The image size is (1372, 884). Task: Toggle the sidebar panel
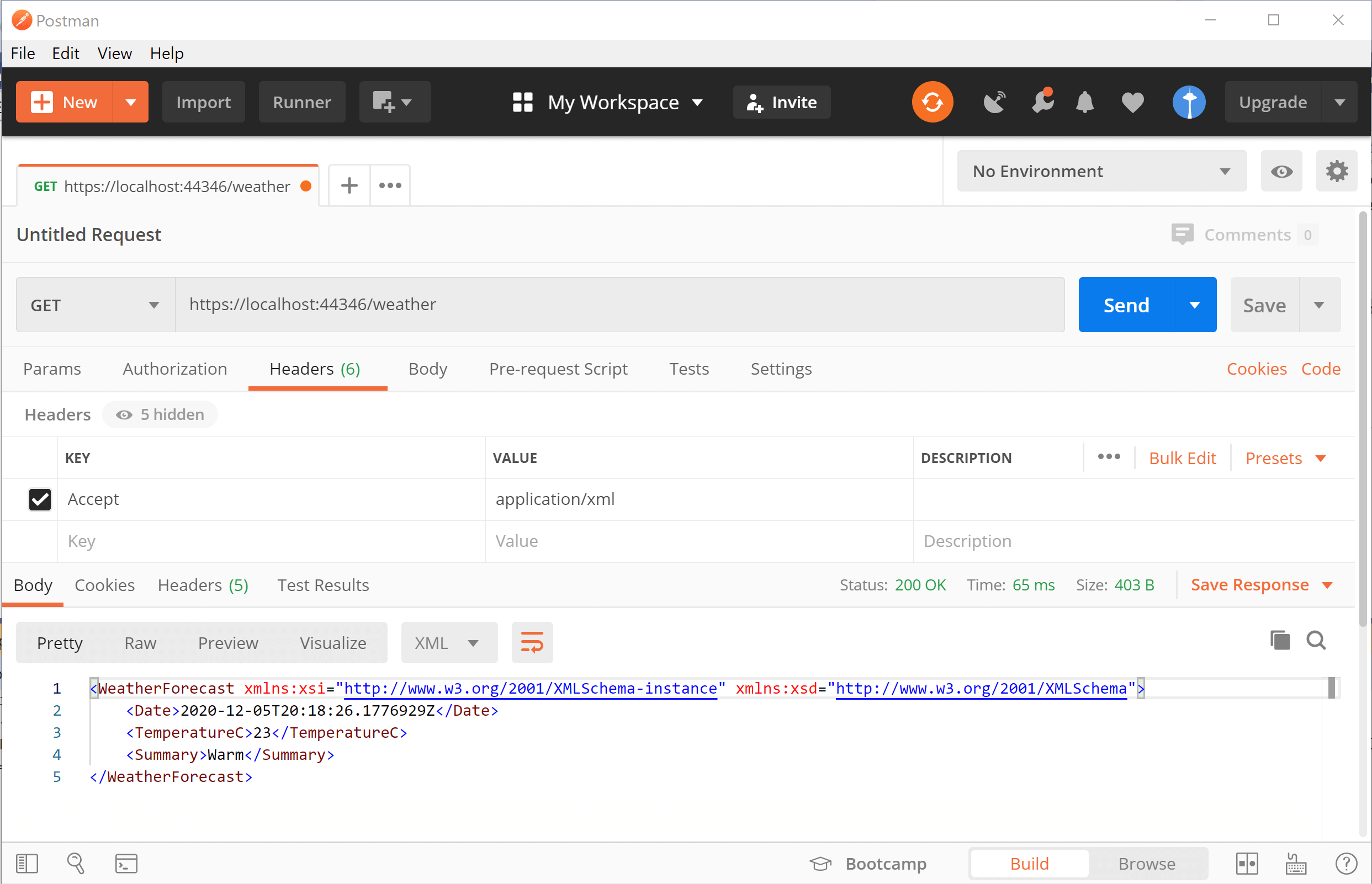pyautogui.click(x=27, y=863)
